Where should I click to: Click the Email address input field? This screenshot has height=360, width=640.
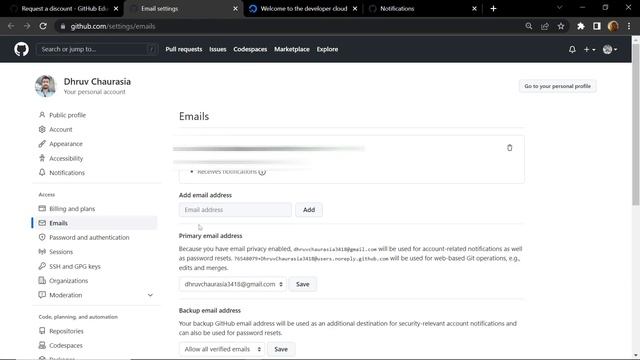pos(235,210)
